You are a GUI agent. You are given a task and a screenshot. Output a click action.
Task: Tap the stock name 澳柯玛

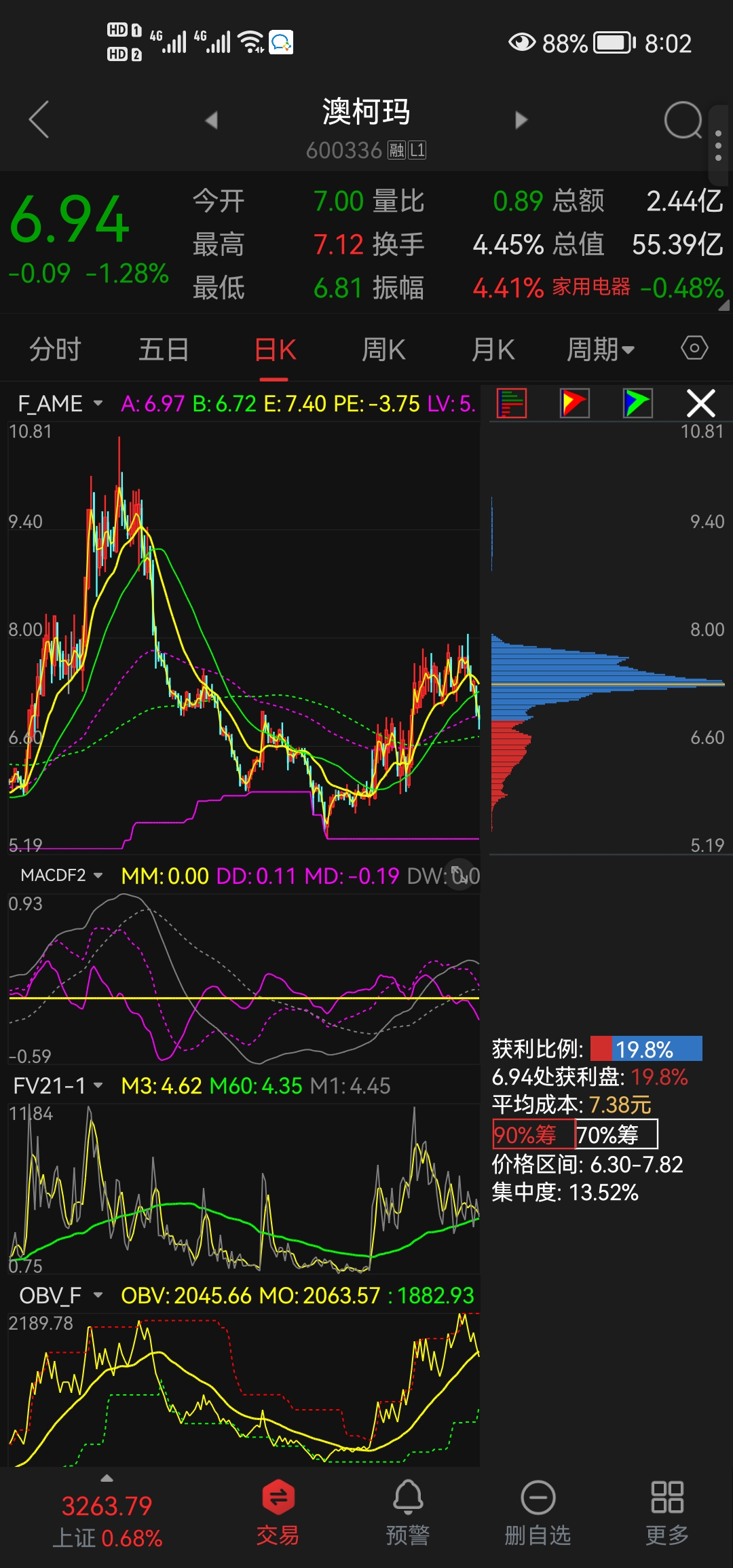[x=366, y=112]
